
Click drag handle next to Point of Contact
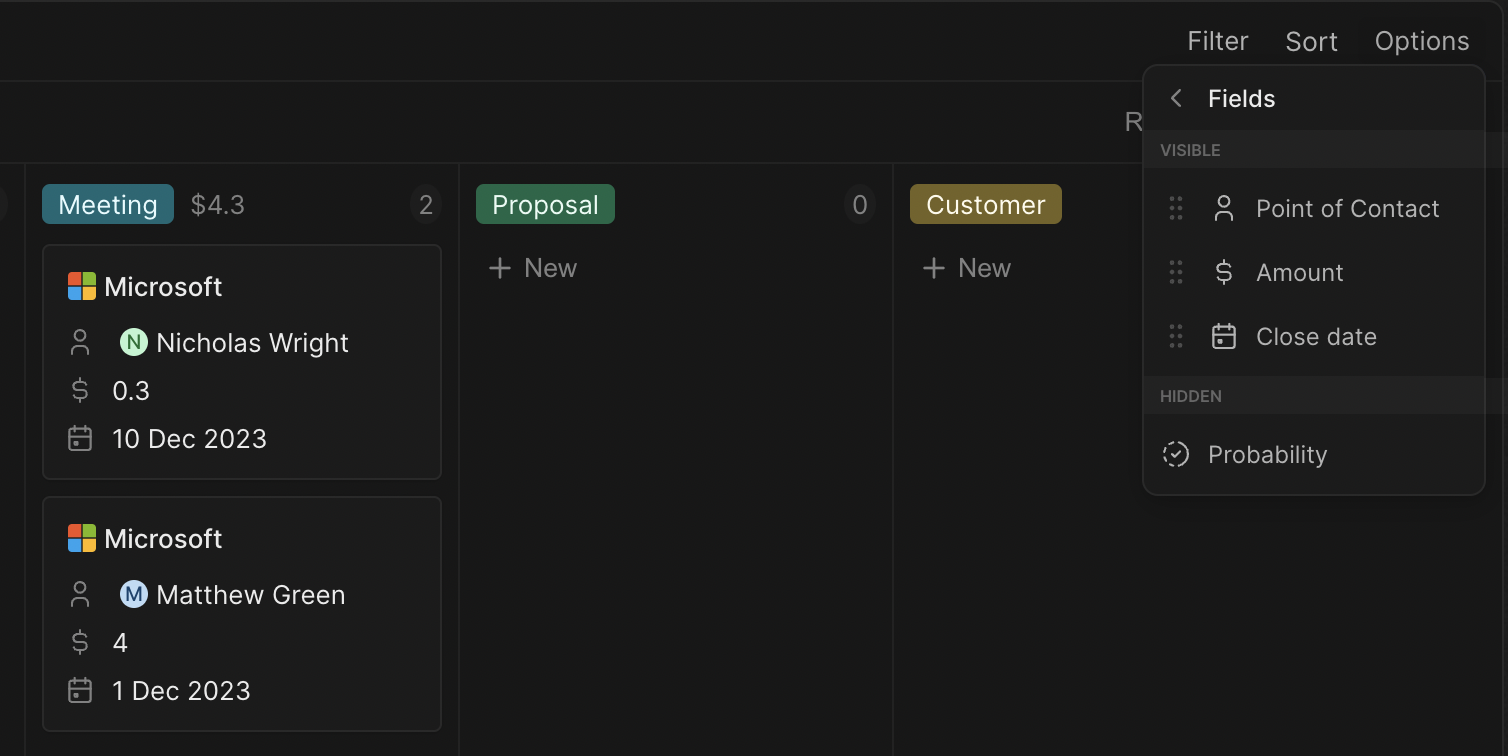pyautogui.click(x=1176, y=208)
